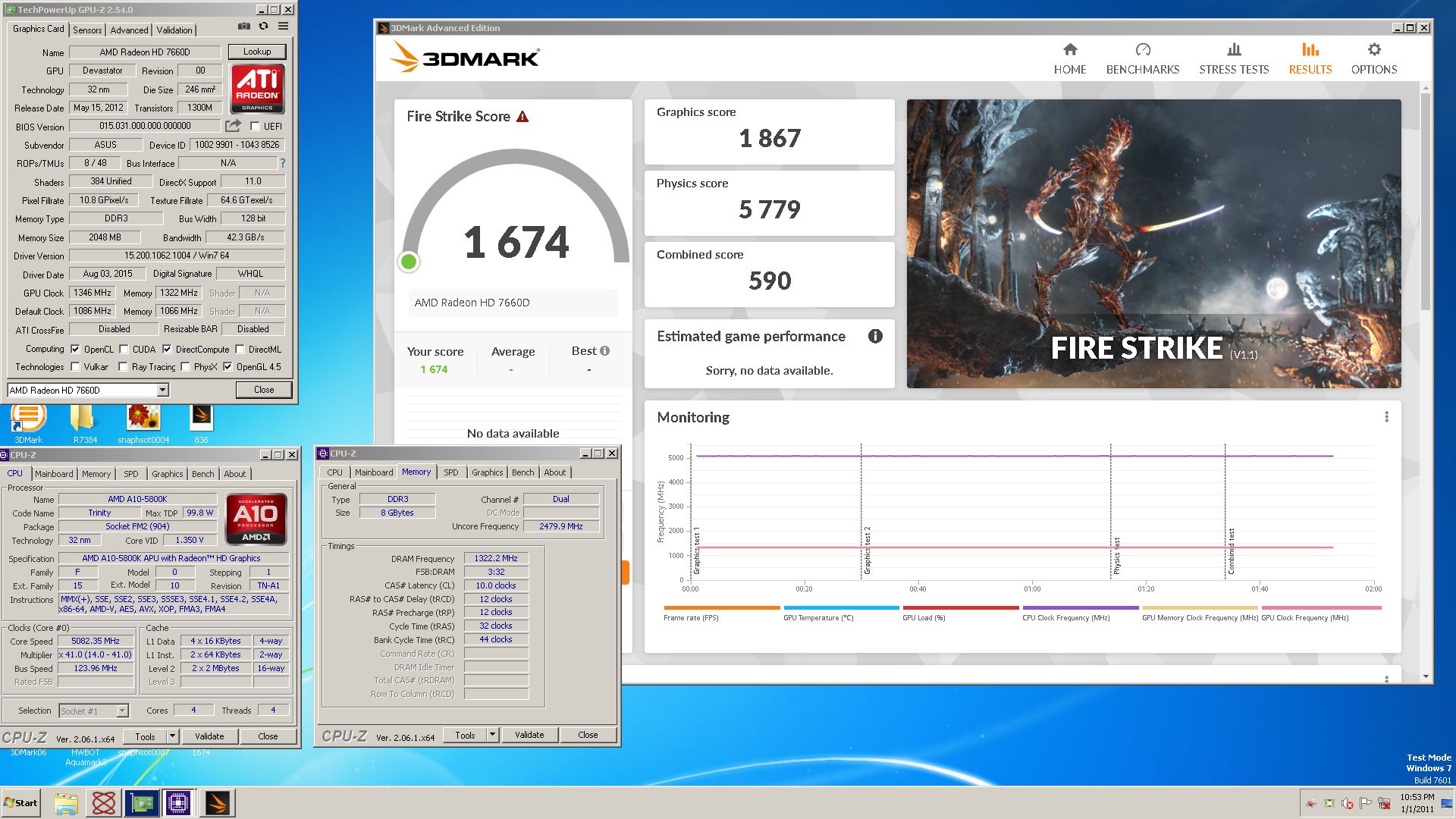Image resolution: width=1456 pixels, height=819 pixels.
Task: Click the Bus Interface question mark icon
Action: coord(283,163)
